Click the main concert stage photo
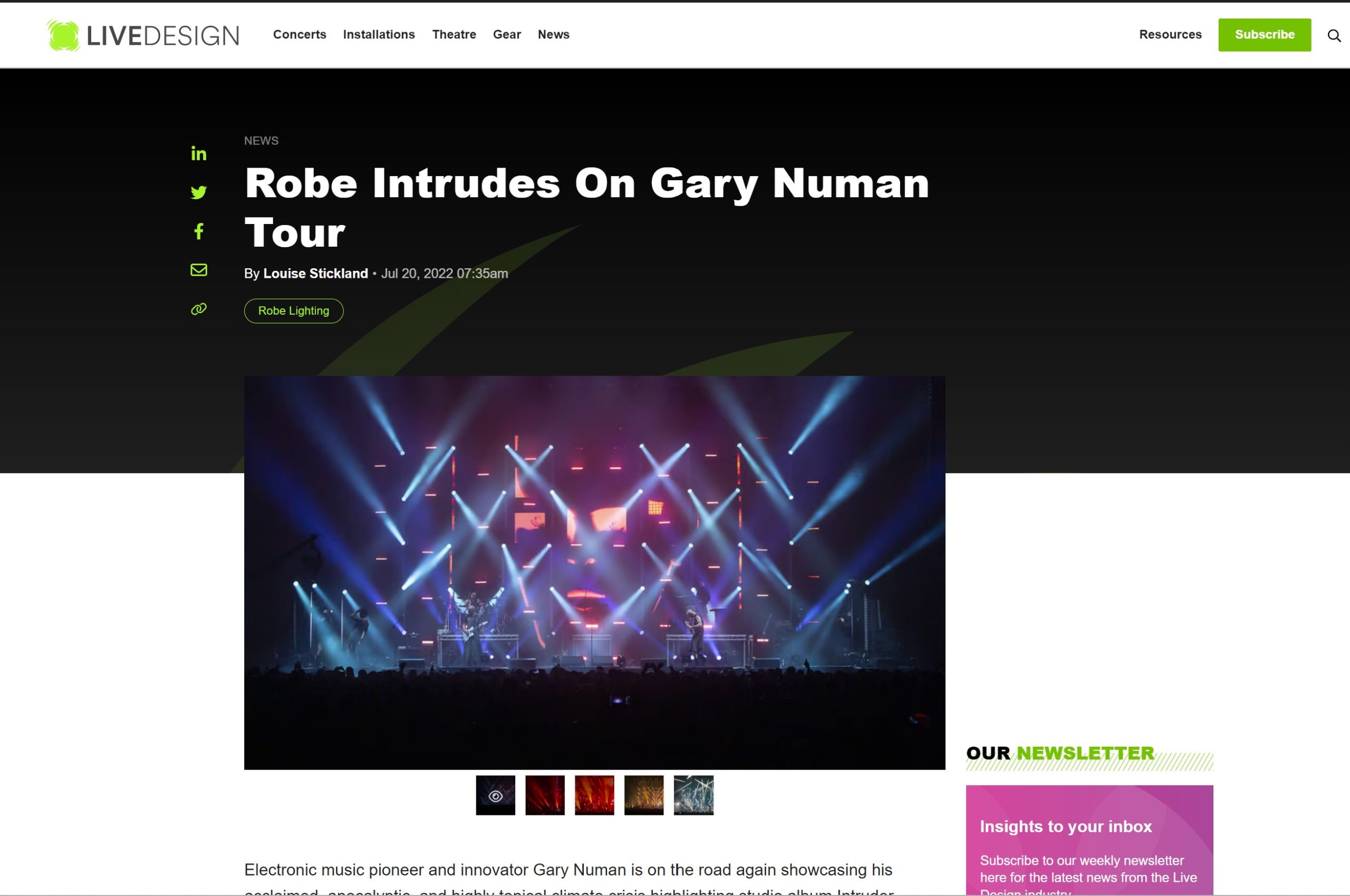Screen dimensions: 1350x896 (x=594, y=572)
